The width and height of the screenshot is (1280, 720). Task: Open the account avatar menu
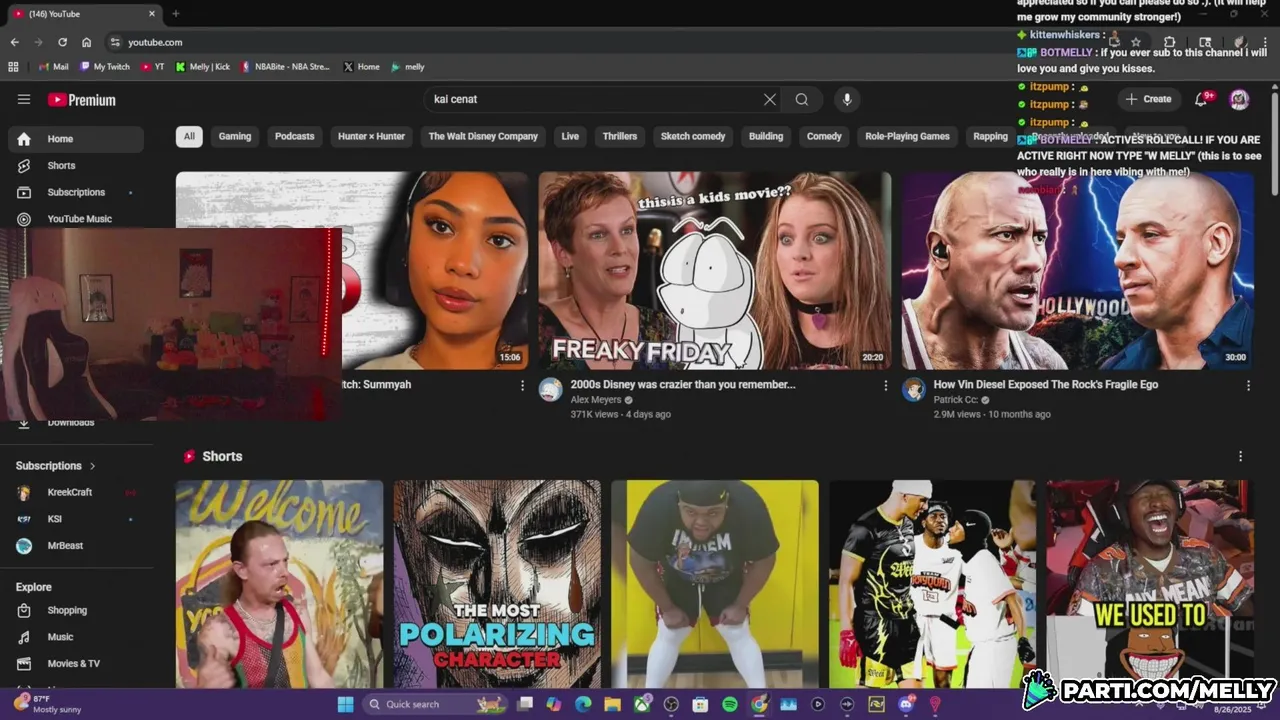(x=1239, y=99)
